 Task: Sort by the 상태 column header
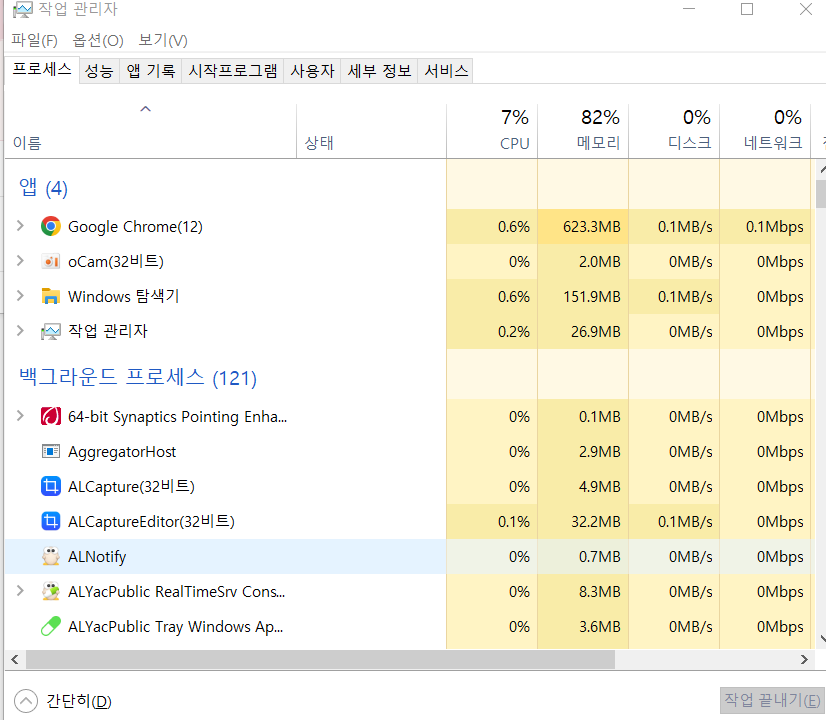tap(371, 131)
